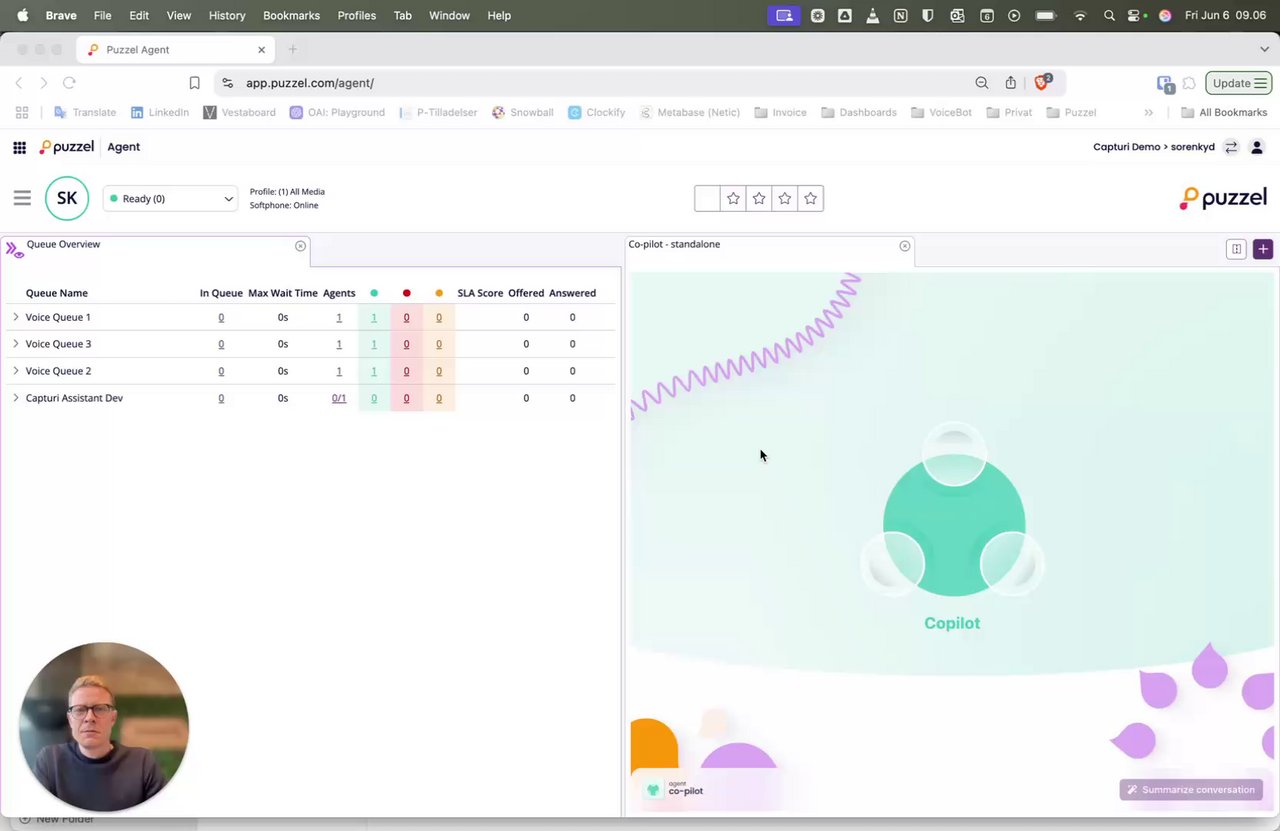Open the zoom magnifier in the address bar

[x=982, y=83]
